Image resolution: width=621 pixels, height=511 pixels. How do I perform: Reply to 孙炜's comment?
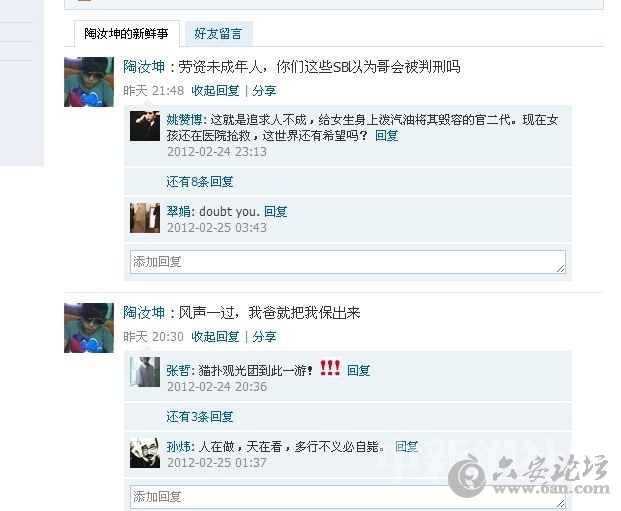click(x=407, y=447)
